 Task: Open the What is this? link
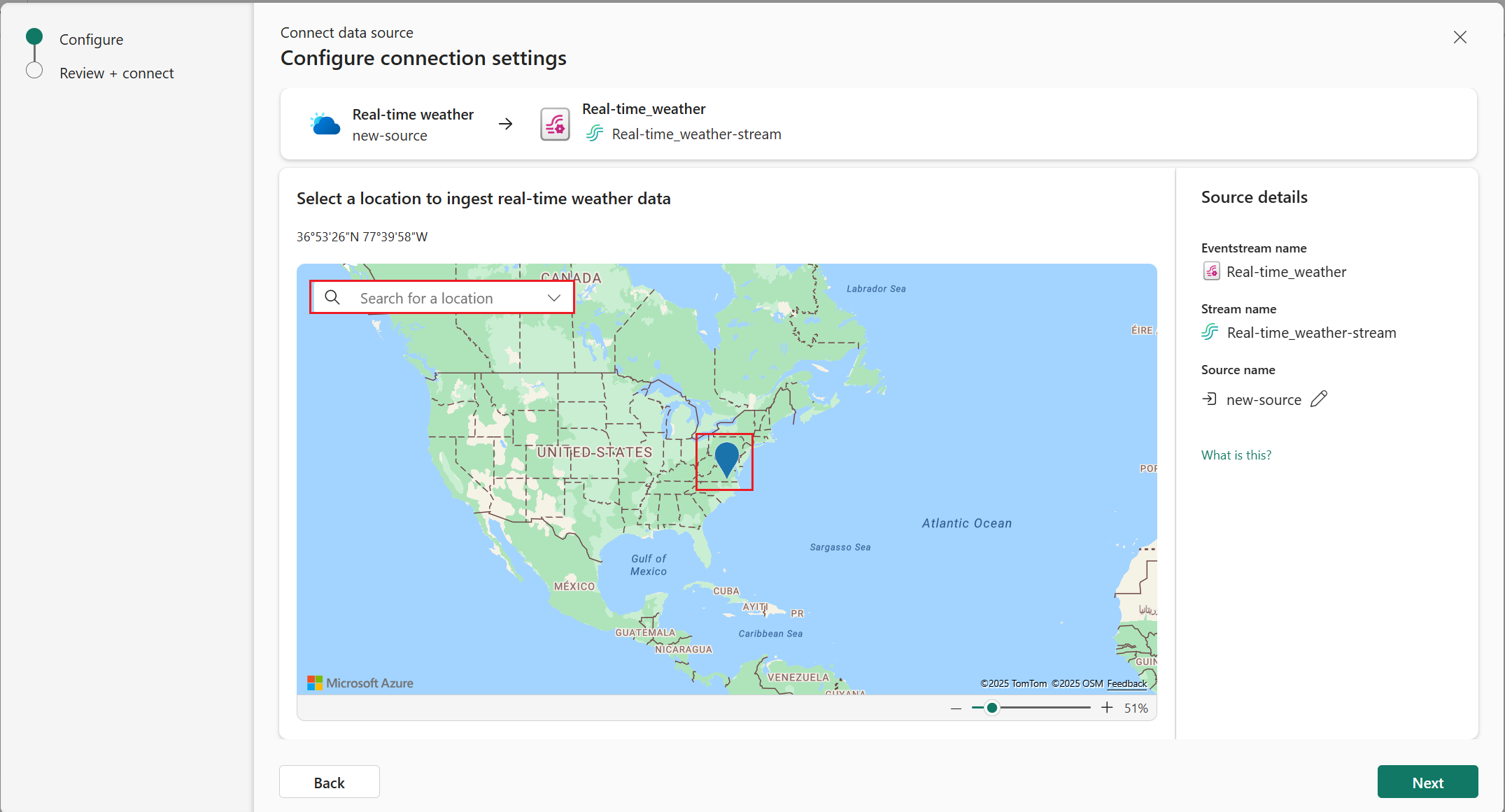1236,455
